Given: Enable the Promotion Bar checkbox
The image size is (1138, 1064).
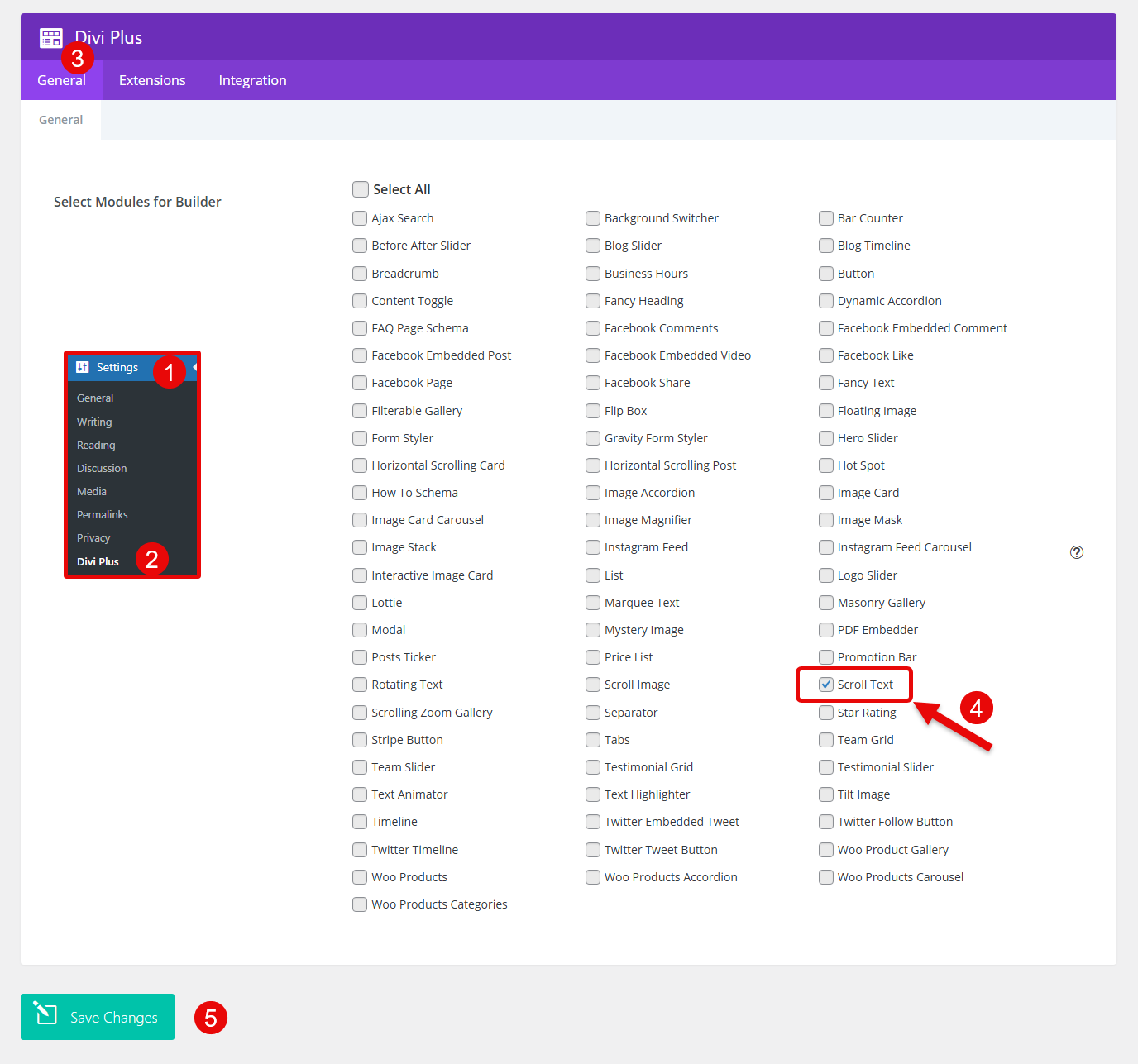Looking at the screenshot, I should (x=826, y=657).
